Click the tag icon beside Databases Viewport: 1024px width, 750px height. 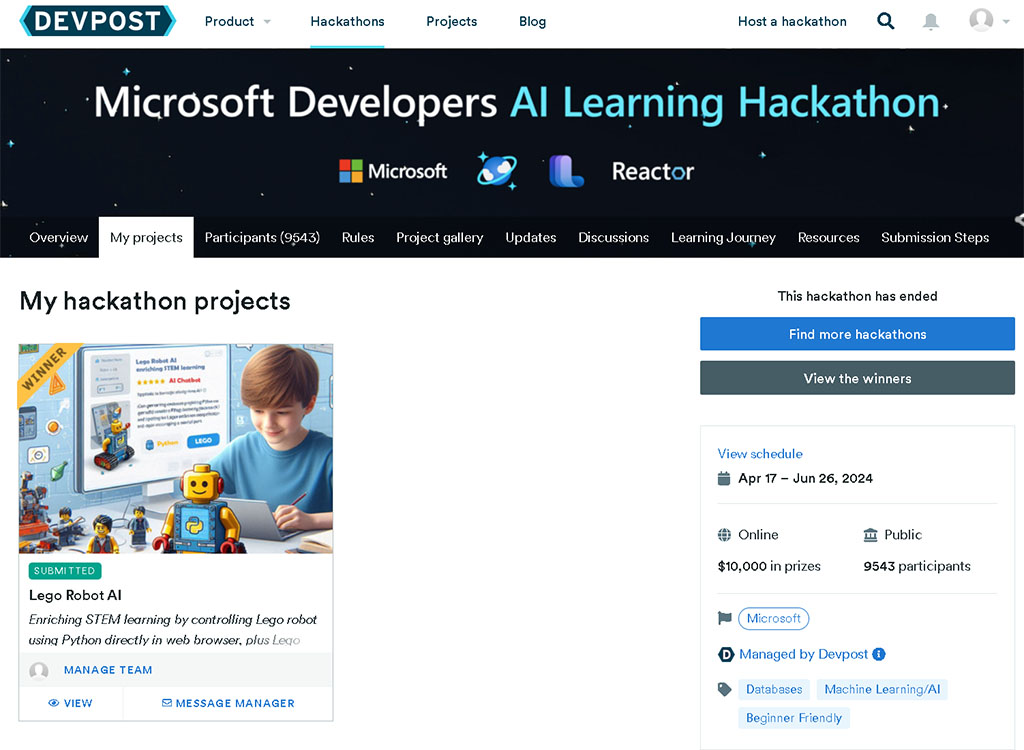pos(724,689)
